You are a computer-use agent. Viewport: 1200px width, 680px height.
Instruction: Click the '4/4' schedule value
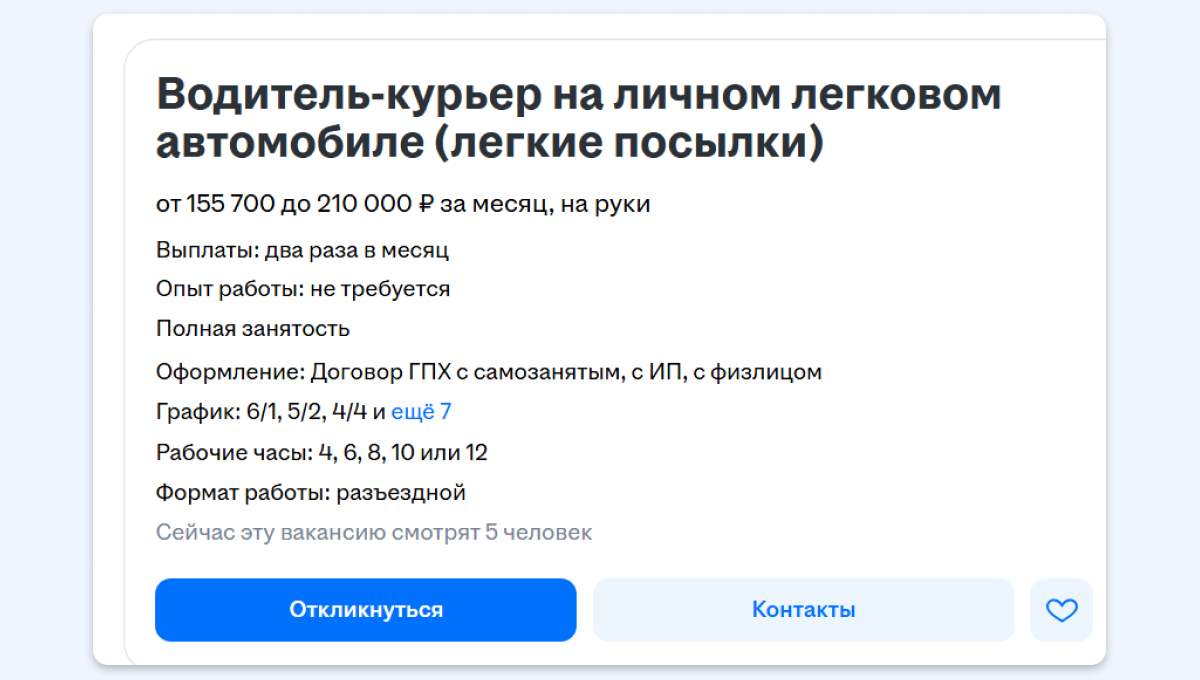[x=340, y=411]
